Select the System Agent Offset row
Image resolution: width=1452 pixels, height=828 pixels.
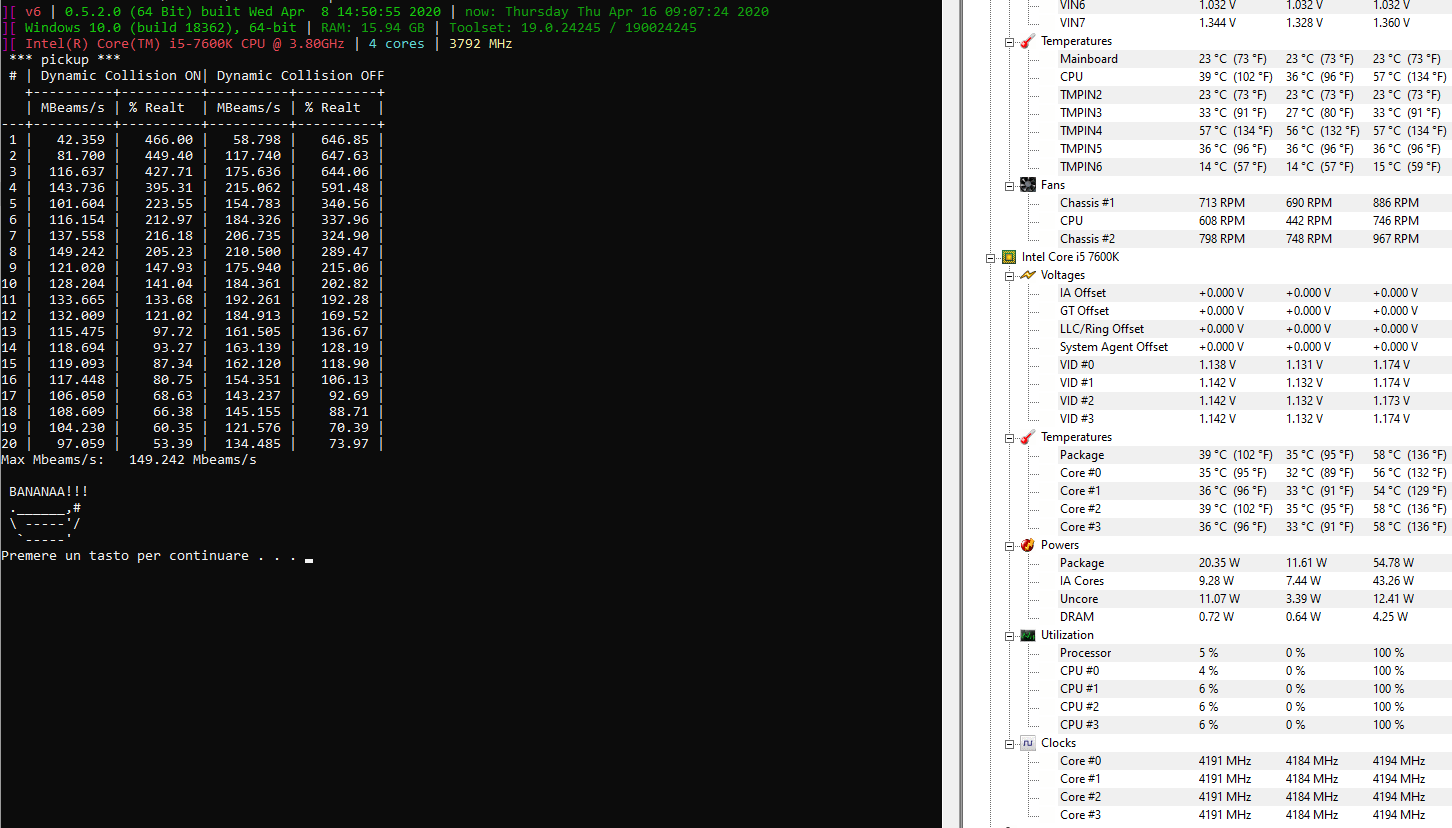point(1254,347)
